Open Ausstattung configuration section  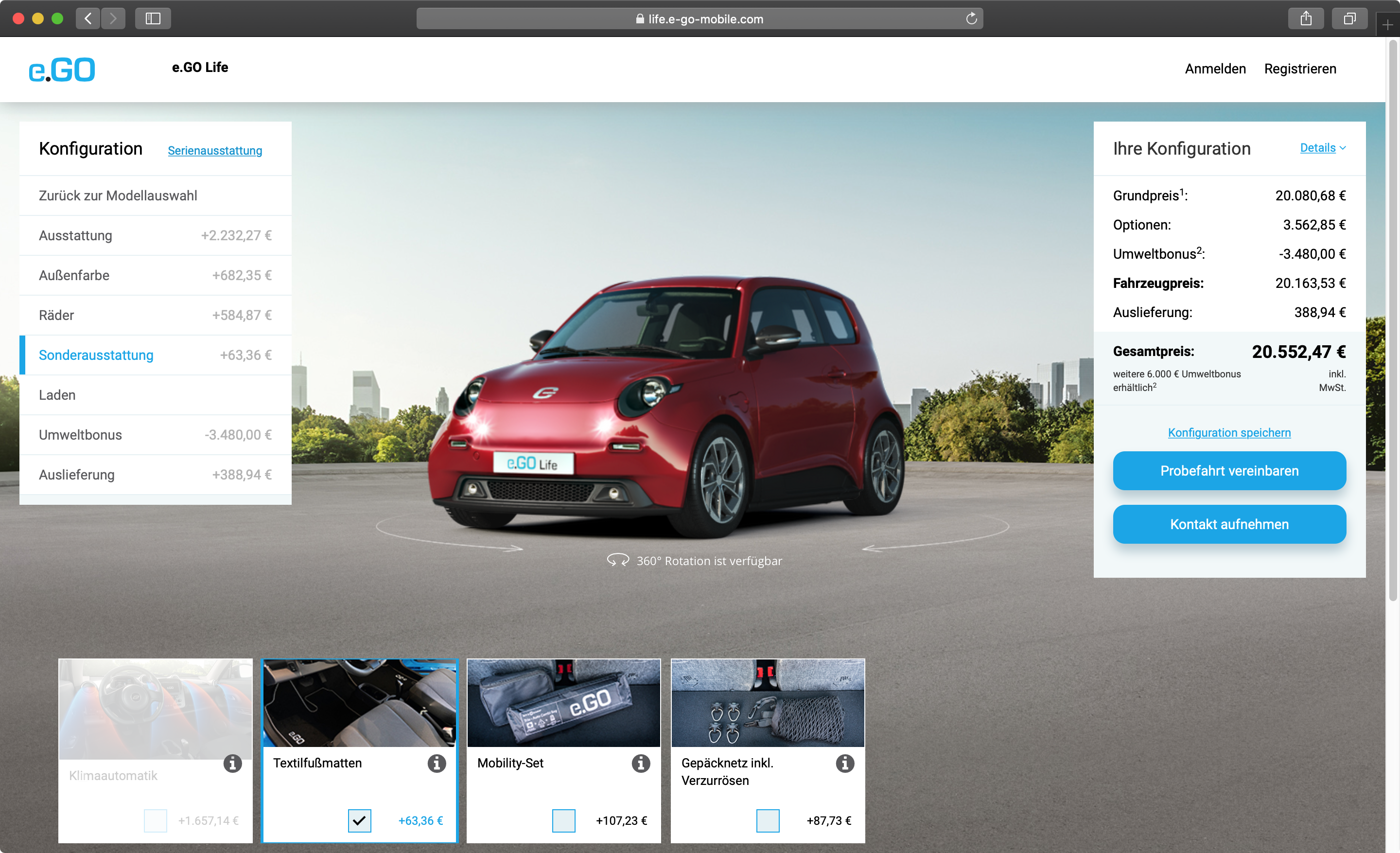155,235
